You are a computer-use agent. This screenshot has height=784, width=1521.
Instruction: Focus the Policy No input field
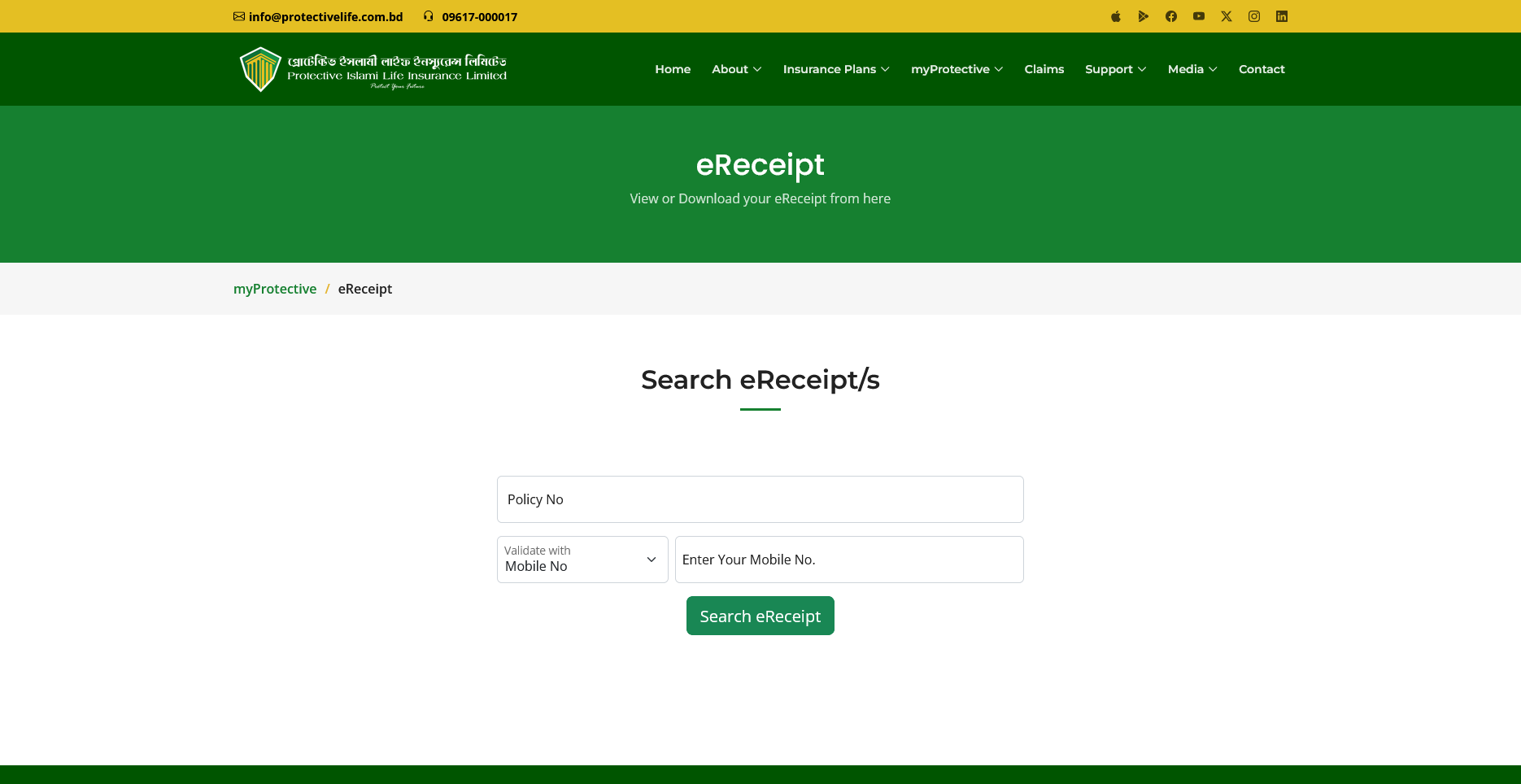pos(760,499)
